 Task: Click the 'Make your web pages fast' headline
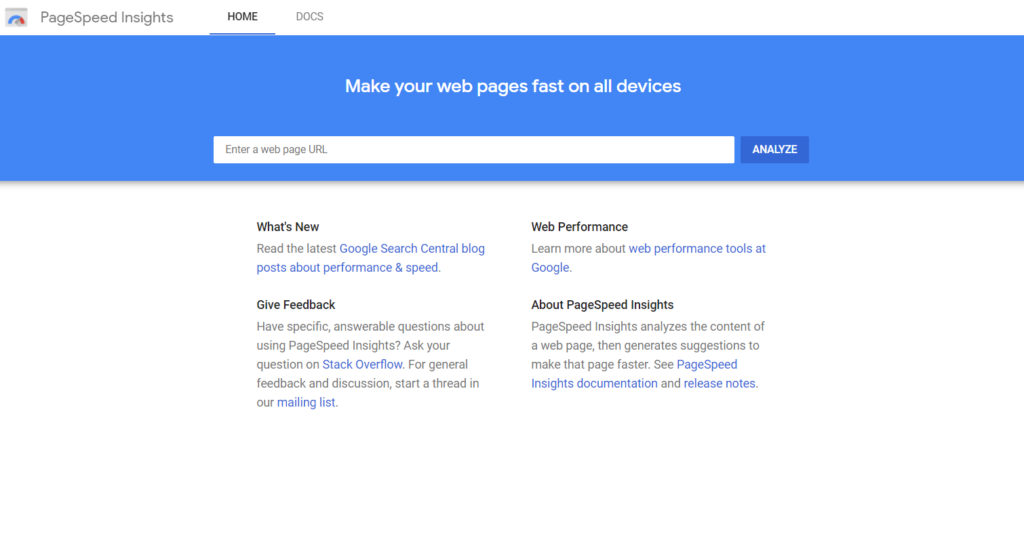[x=513, y=86]
